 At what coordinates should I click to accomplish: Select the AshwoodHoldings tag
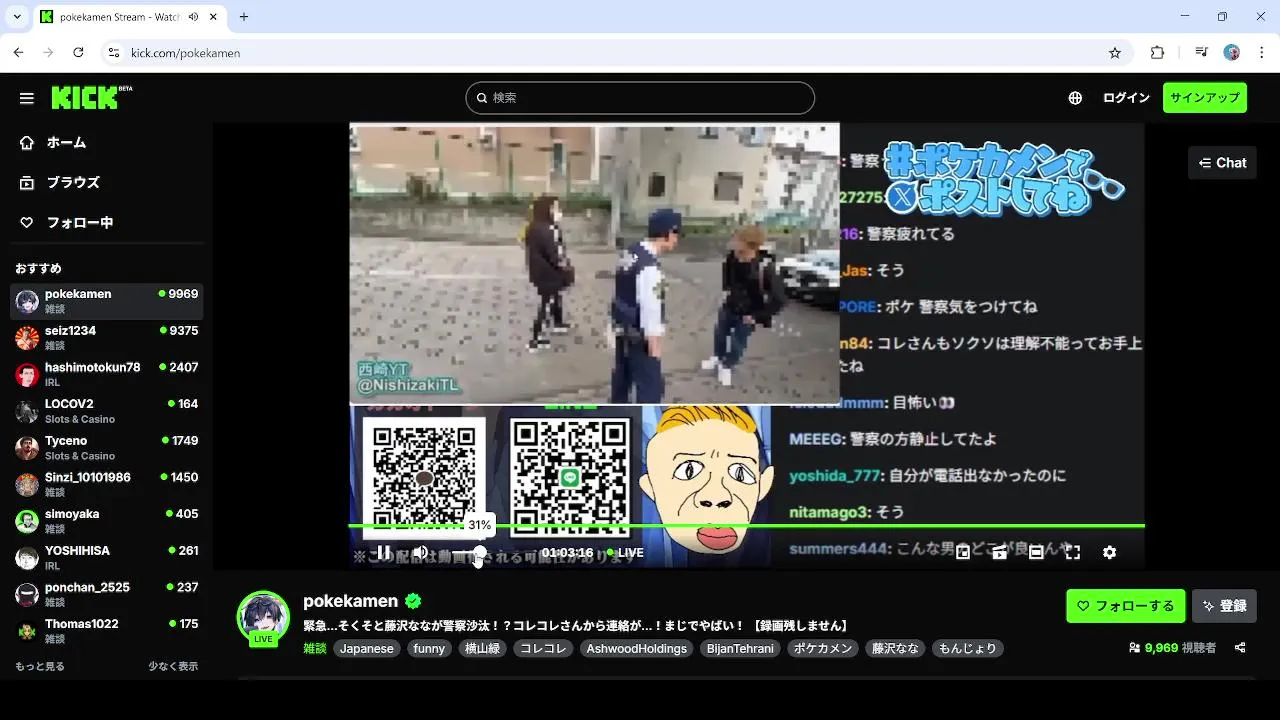637,648
